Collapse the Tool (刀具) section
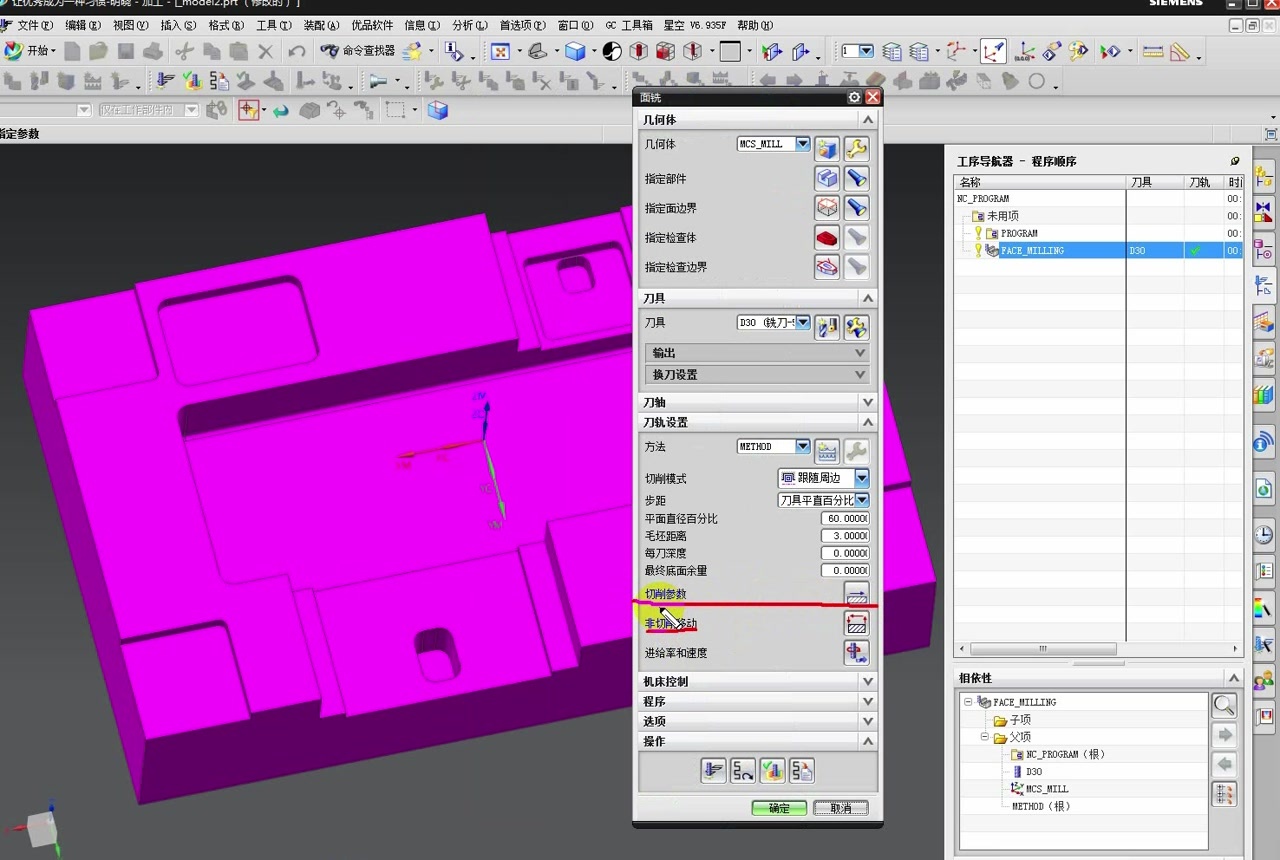This screenshot has width=1280, height=860. point(867,298)
